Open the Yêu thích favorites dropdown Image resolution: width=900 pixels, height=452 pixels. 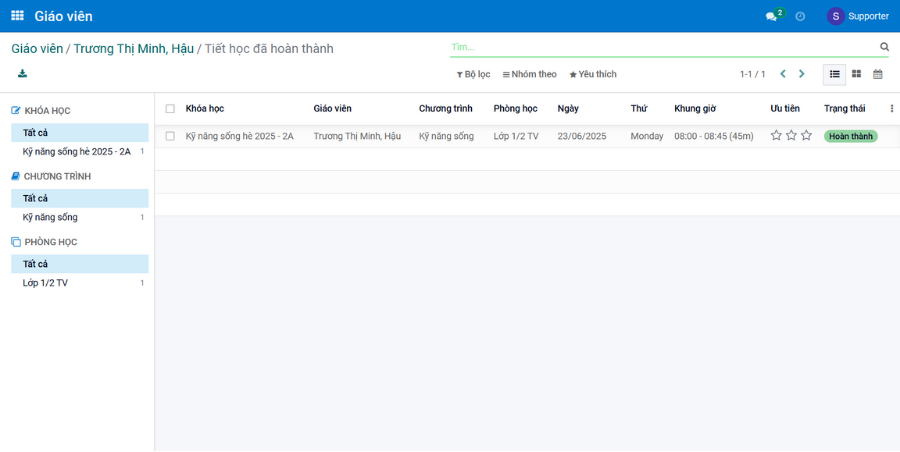coord(593,74)
